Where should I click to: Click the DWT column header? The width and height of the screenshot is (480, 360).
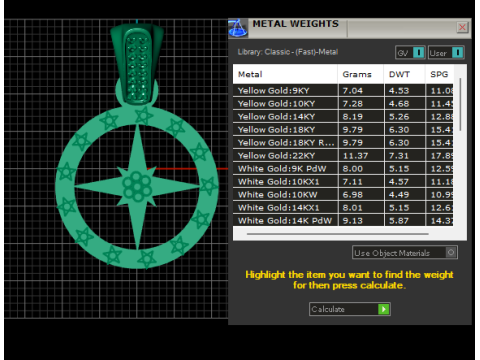(x=404, y=74)
